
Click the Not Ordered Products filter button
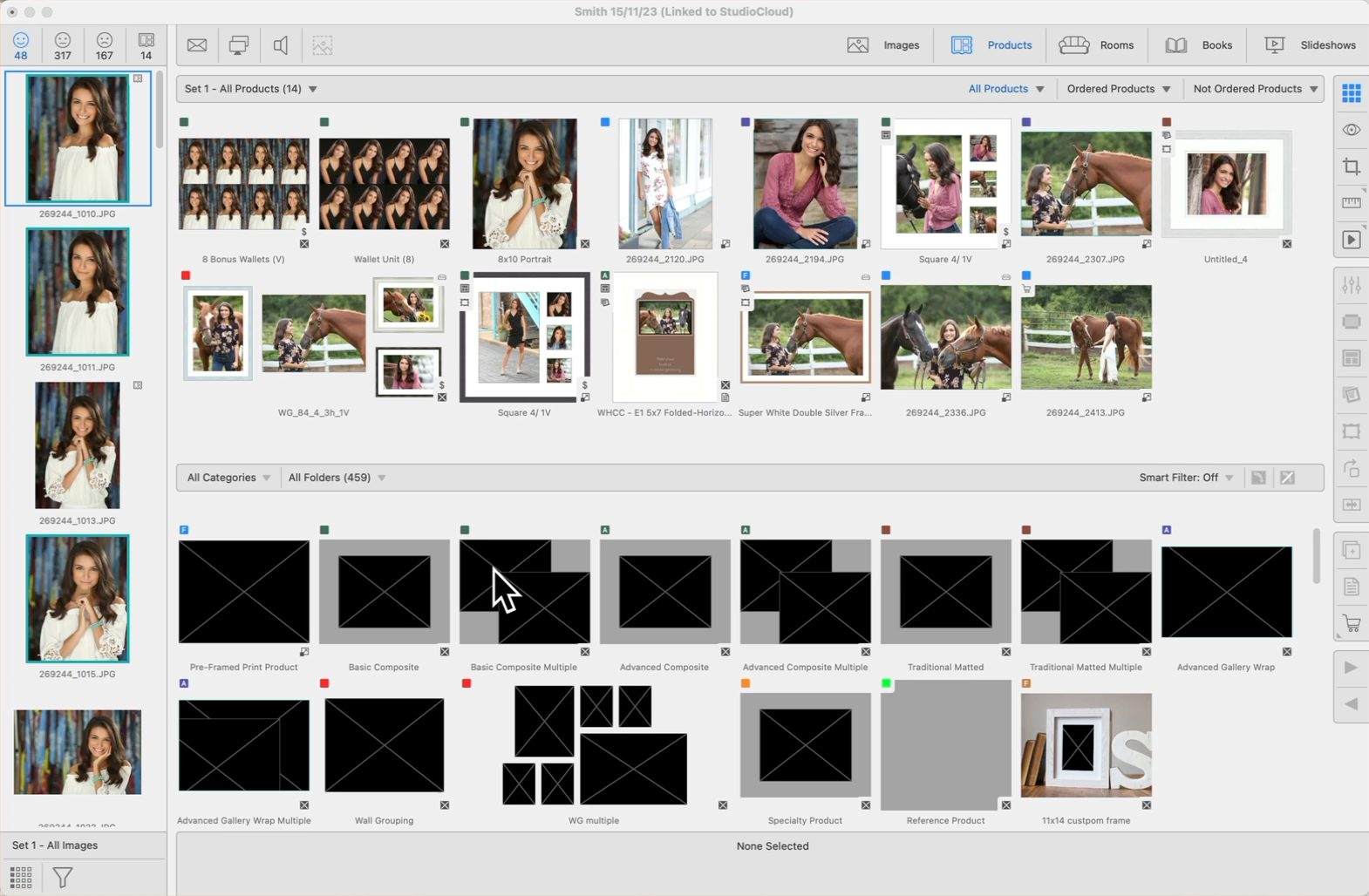coord(1255,89)
